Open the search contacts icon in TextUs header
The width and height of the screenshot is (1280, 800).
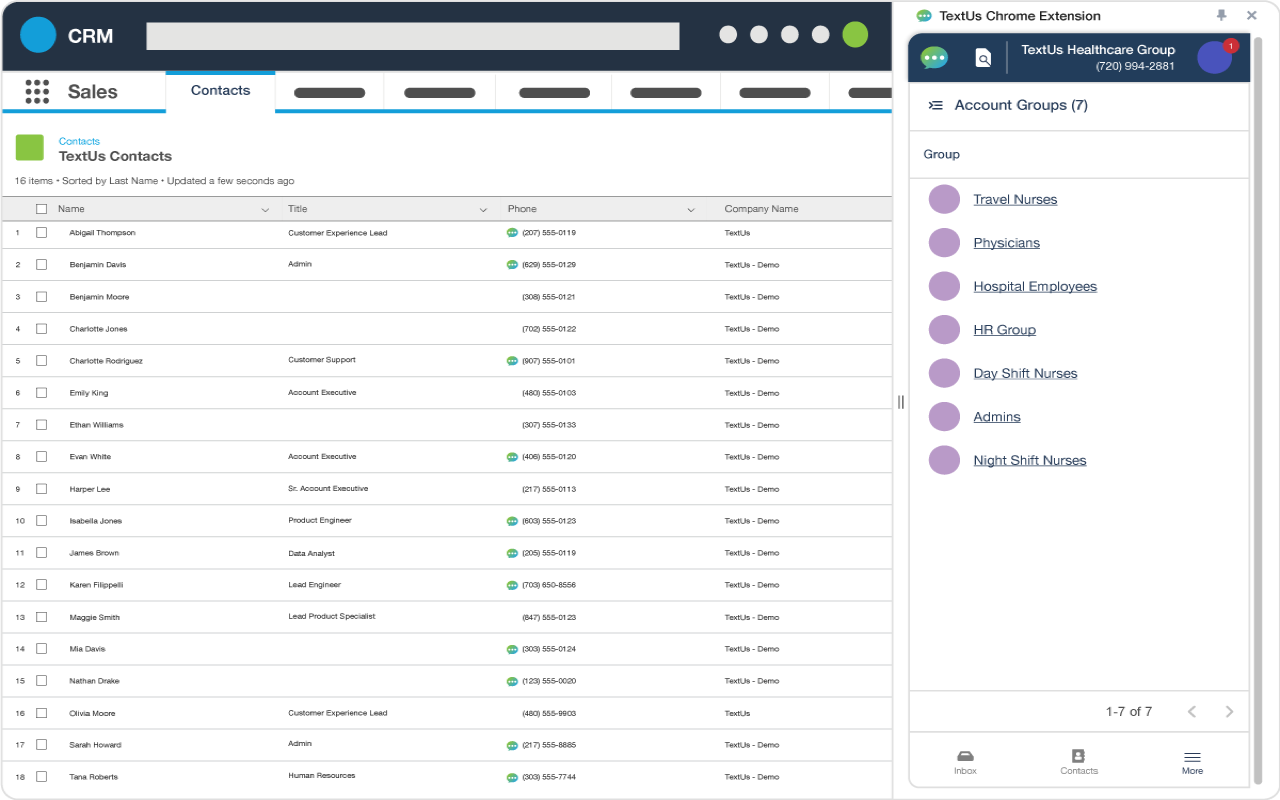tap(983, 58)
